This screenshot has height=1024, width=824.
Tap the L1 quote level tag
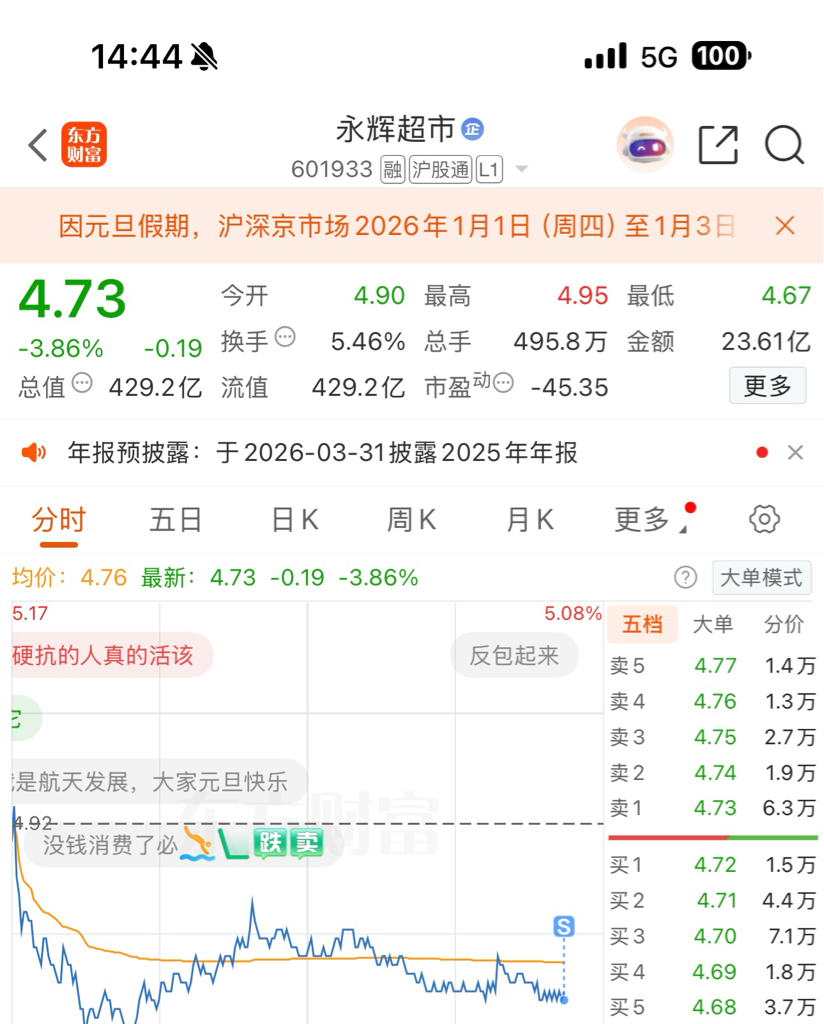pos(489,170)
